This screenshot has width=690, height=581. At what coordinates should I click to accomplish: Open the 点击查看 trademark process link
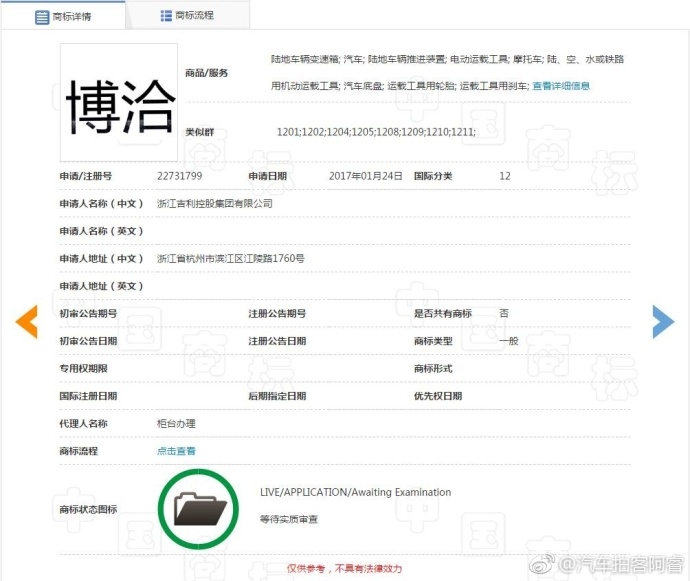(176, 451)
